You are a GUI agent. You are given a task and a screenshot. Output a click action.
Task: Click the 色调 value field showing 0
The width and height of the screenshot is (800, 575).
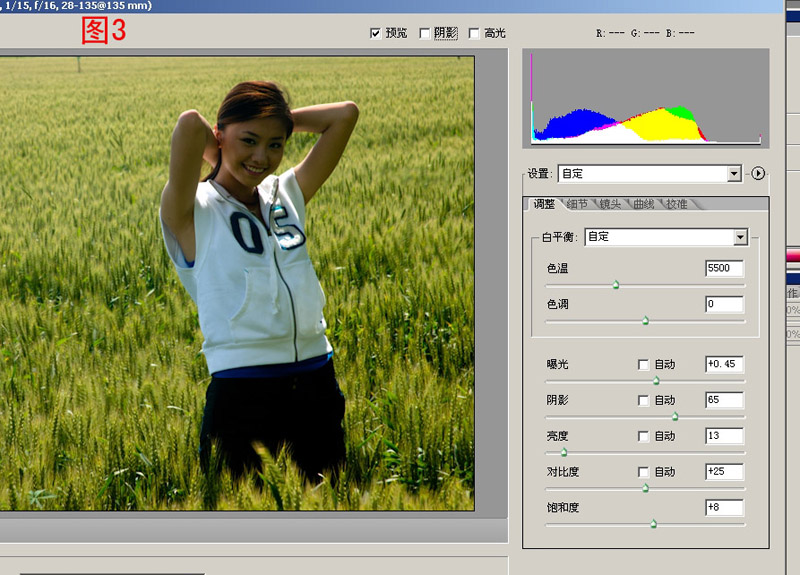(x=724, y=304)
